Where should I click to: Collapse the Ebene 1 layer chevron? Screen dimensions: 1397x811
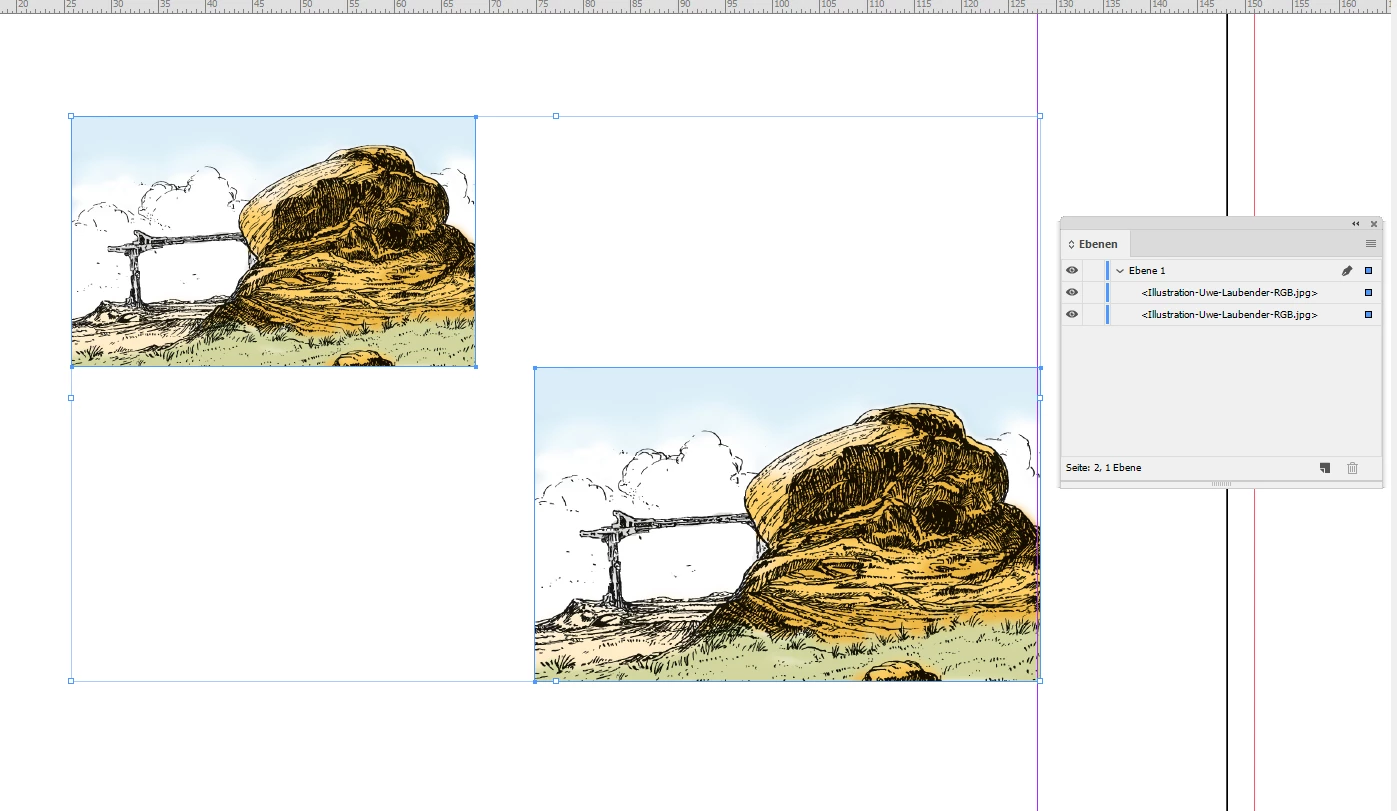coord(1120,271)
